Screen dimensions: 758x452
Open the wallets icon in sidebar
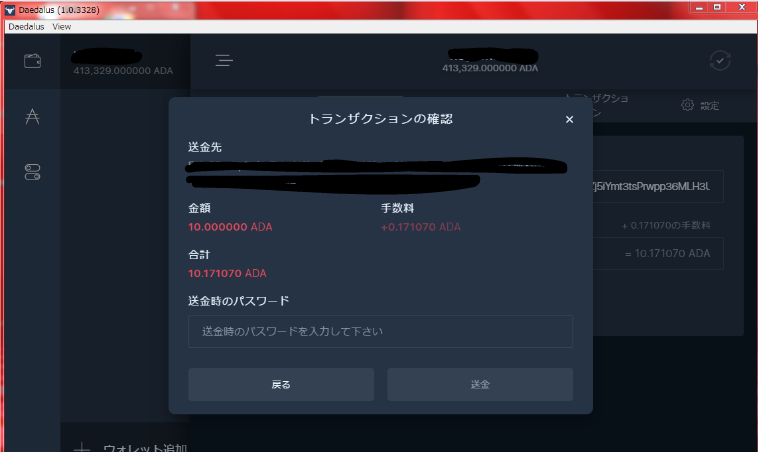(32, 61)
